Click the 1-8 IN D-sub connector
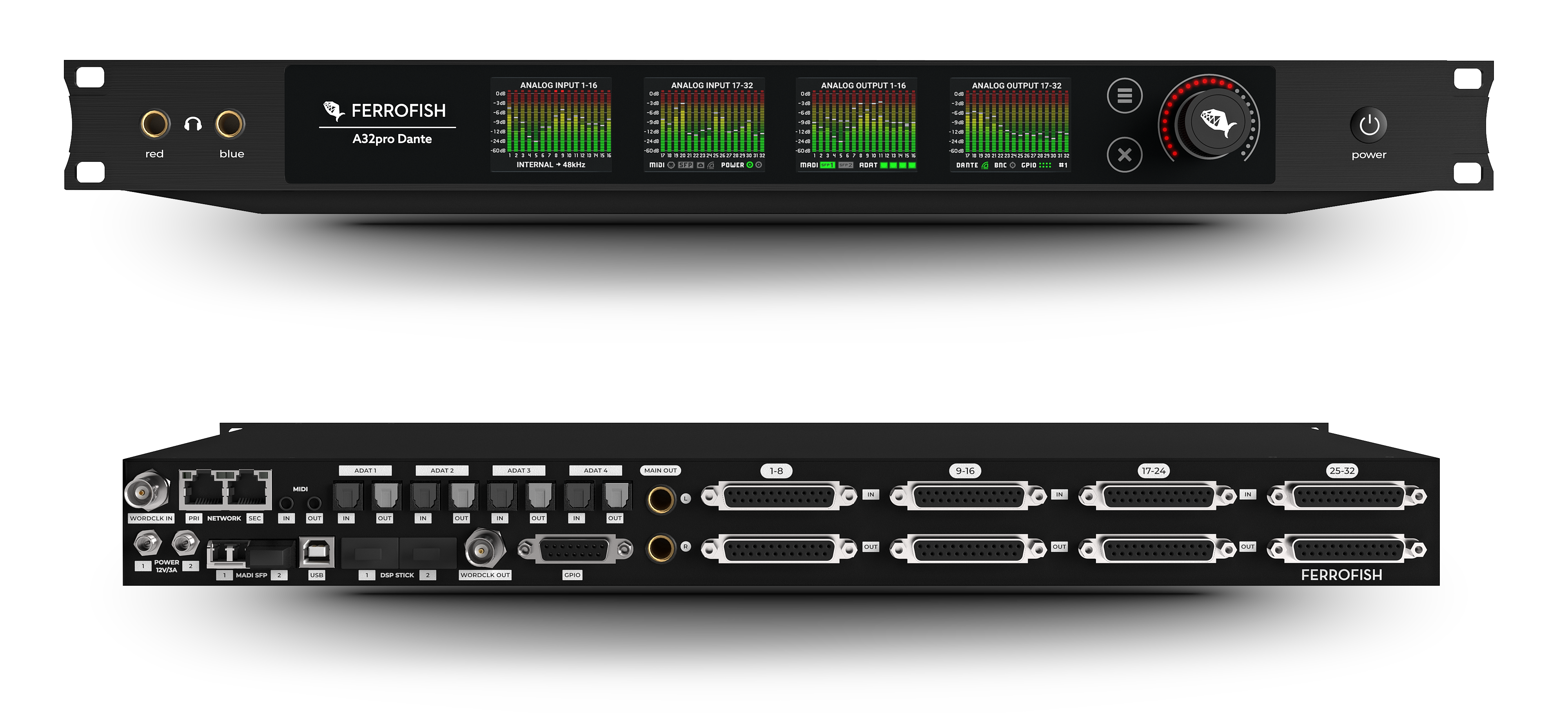Screen dimensions: 1568x726 pos(779,496)
